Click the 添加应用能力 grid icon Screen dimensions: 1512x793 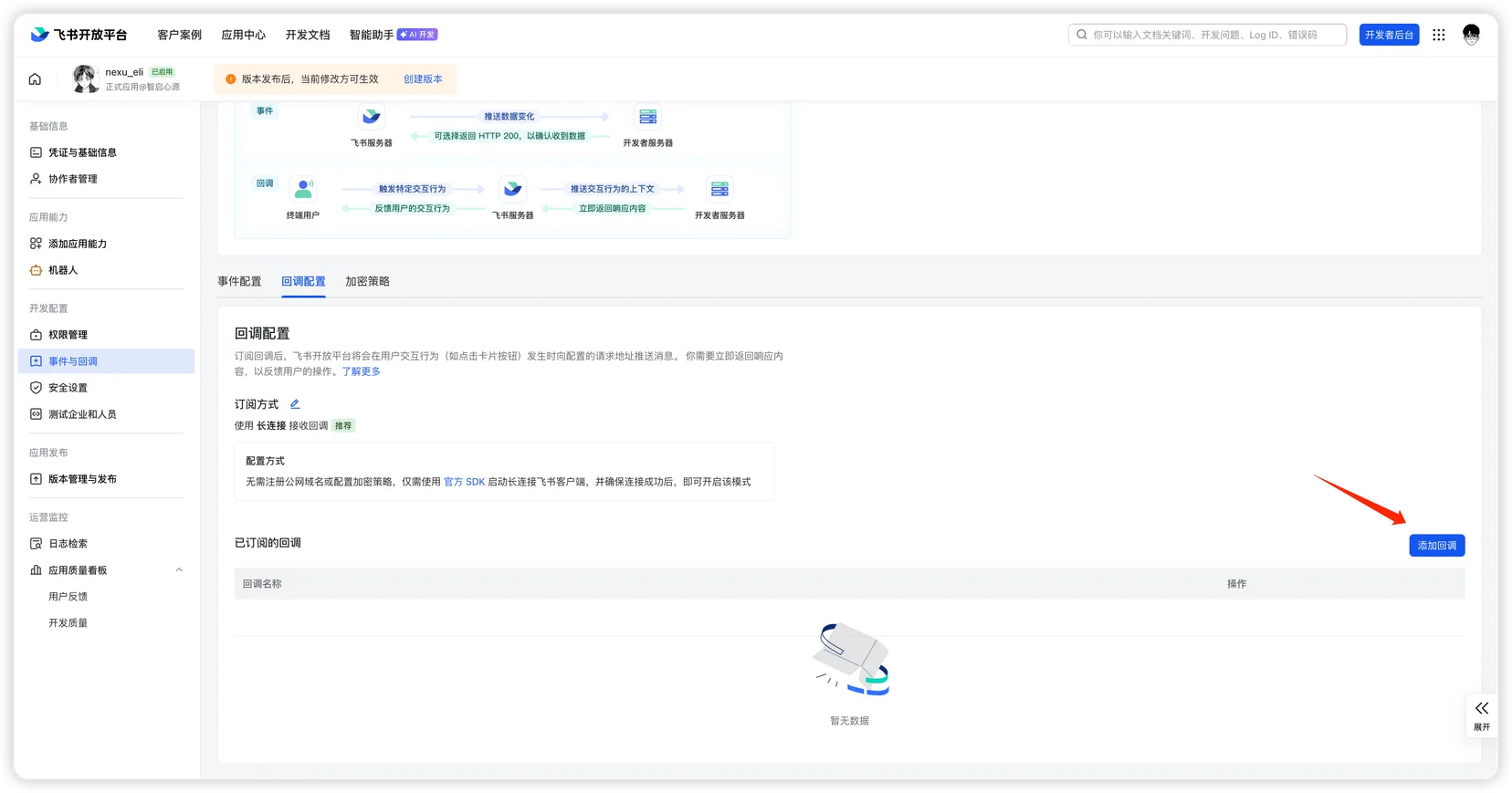(36, 244)
